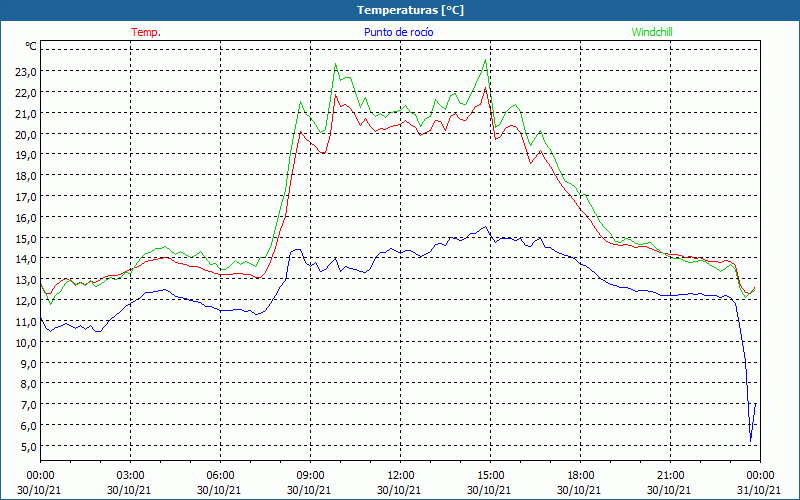The height and width of the screenshot is (500, 800).
Task: Click the 21,0 y-axis value
Action: (26, 113)
